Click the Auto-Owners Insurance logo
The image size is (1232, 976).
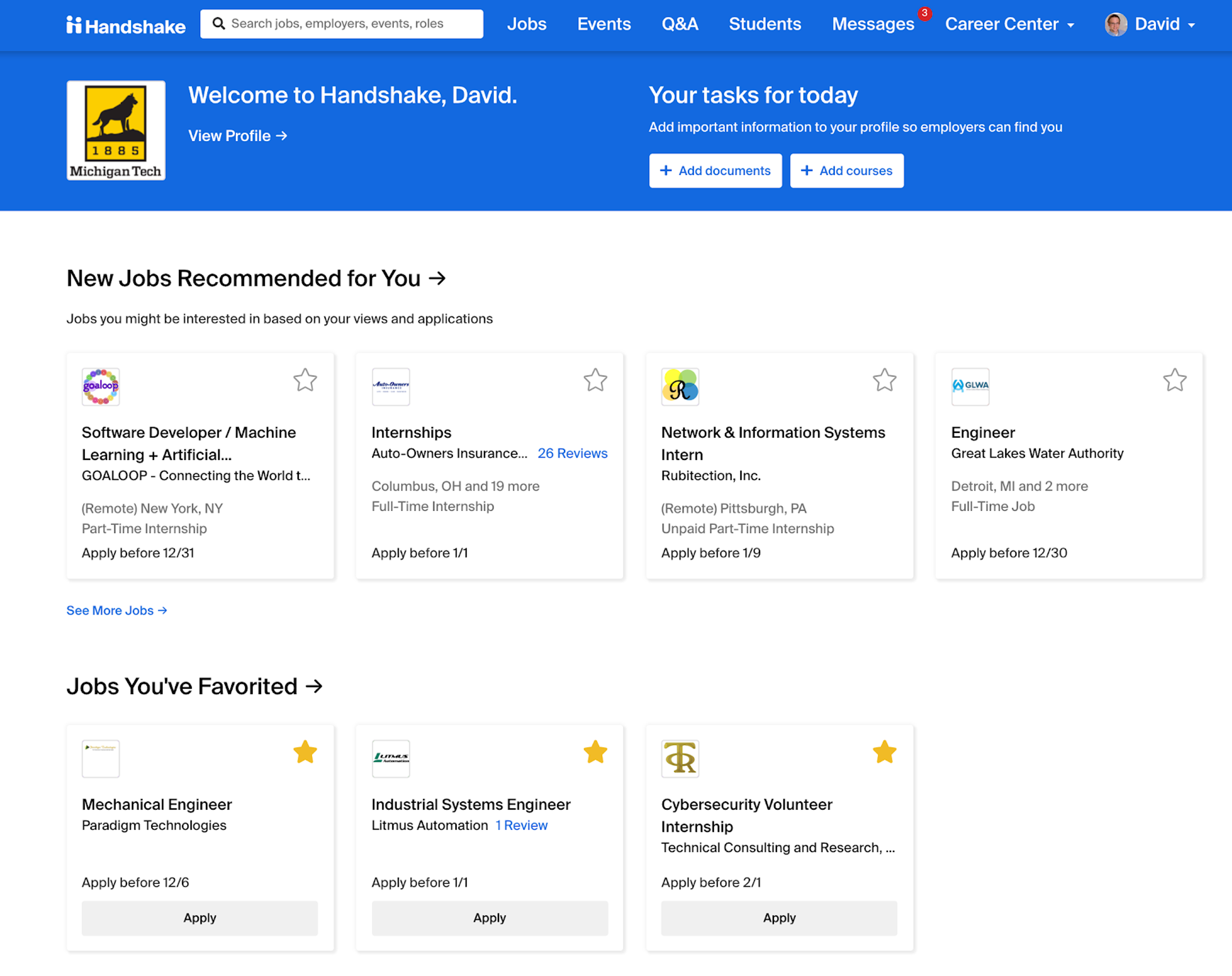point(391,387)
